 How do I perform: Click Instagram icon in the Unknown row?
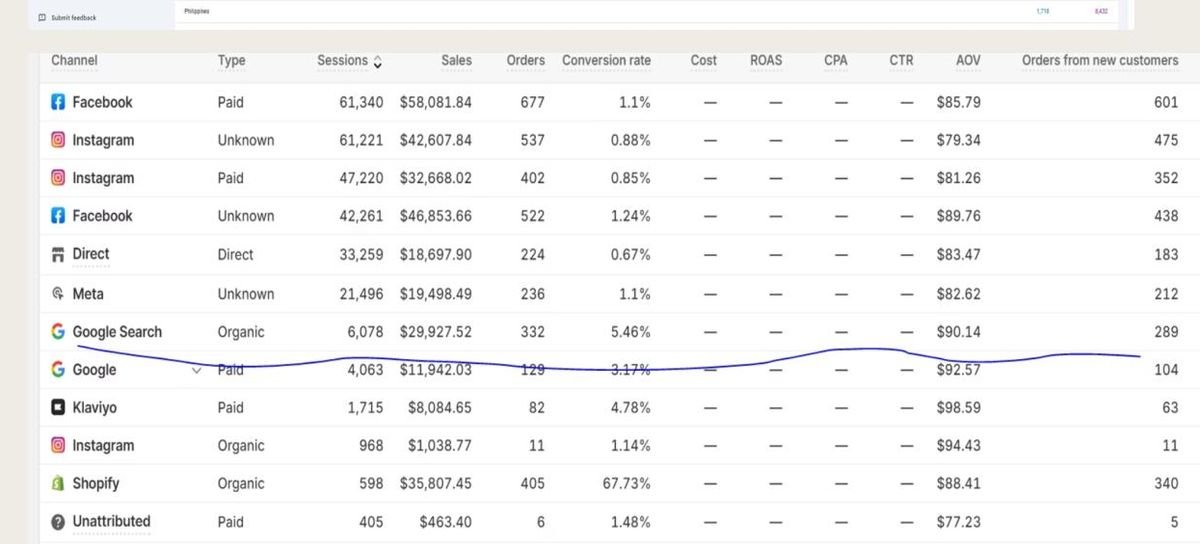[x=58, y=140]
